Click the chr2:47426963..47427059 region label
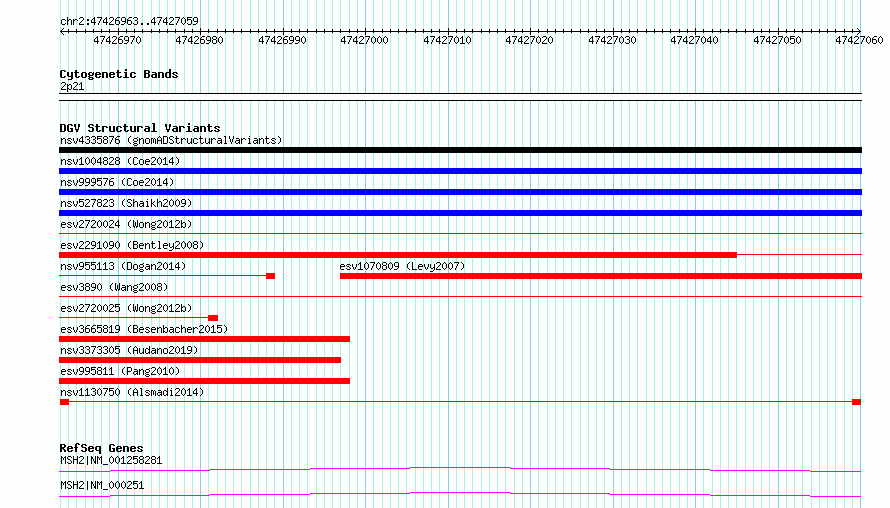The width and height of the screenshot is (890, 508). pyautogui.click(x=129, y=21)
